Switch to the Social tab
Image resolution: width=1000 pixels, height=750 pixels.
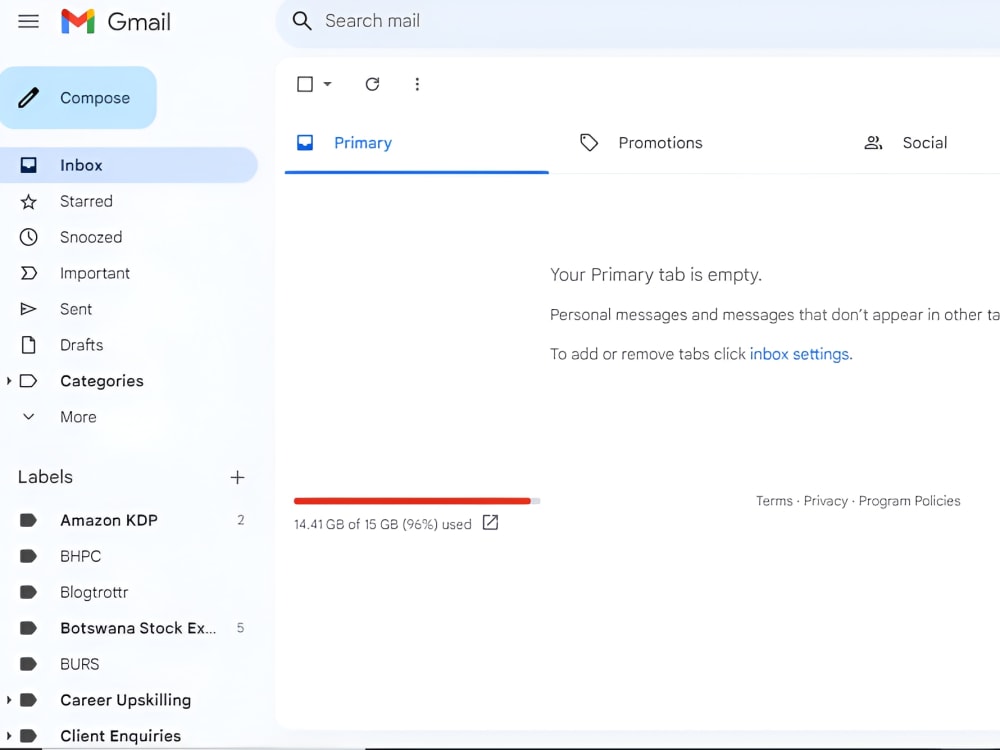tap(924, 142)
